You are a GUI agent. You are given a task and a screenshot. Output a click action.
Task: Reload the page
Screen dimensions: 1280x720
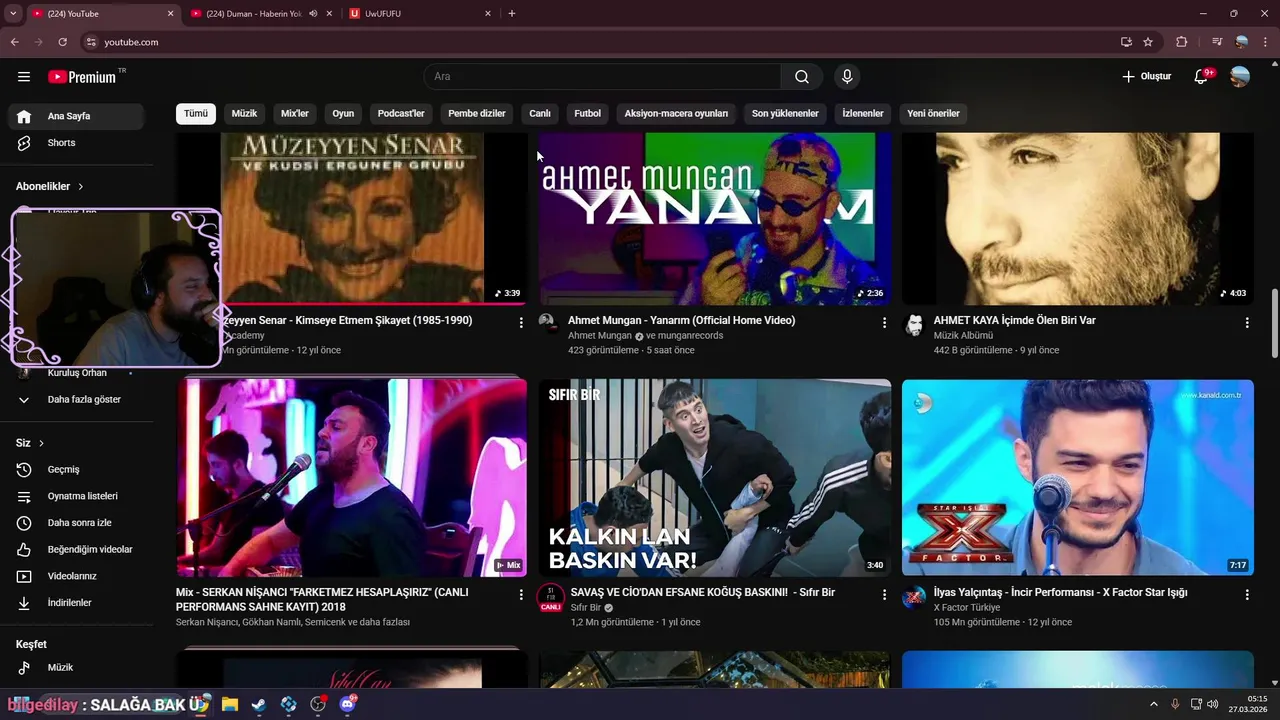click(62, 42)
